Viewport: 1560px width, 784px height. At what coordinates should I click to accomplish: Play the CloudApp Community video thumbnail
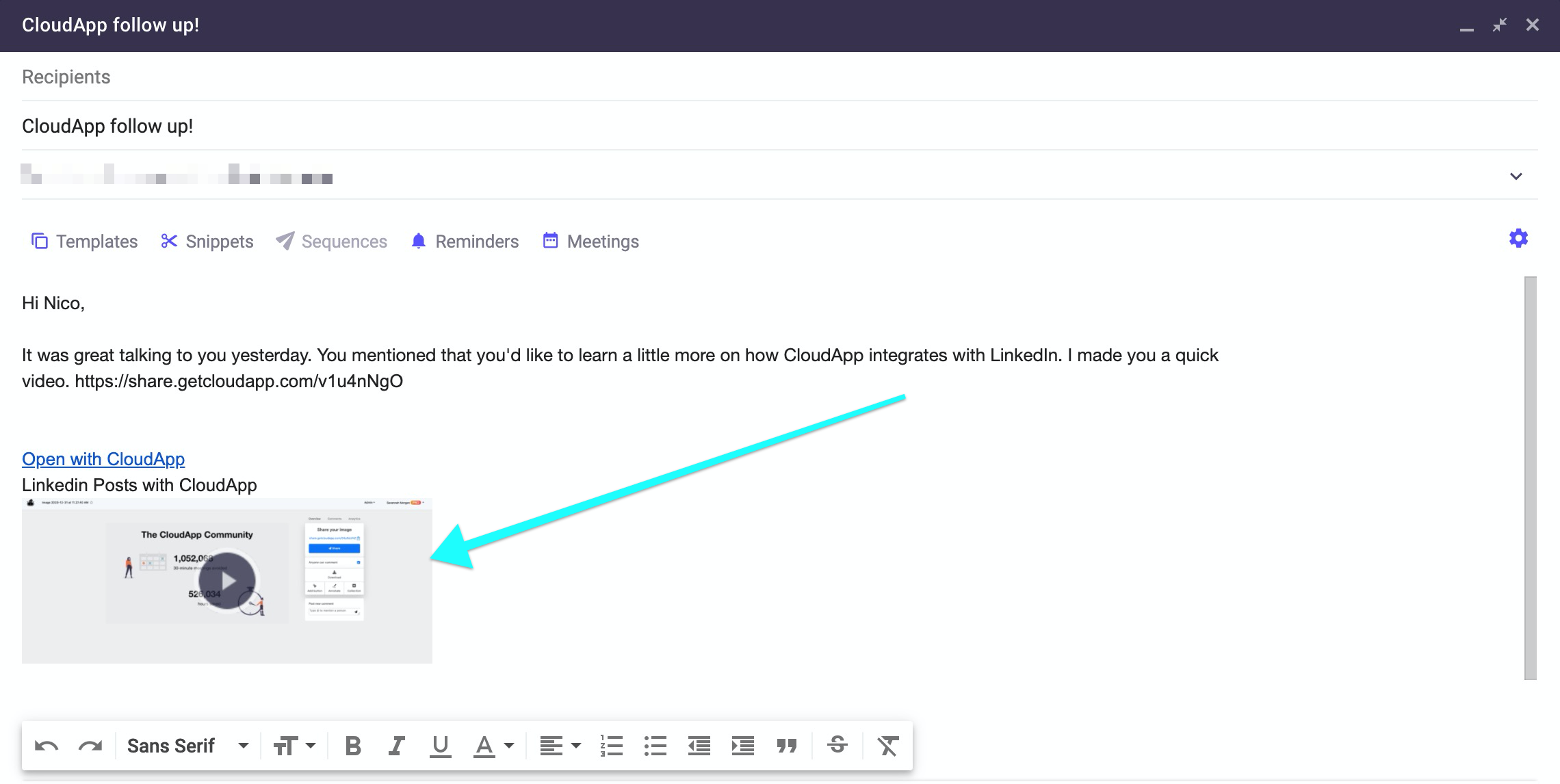tap(227, 580)
